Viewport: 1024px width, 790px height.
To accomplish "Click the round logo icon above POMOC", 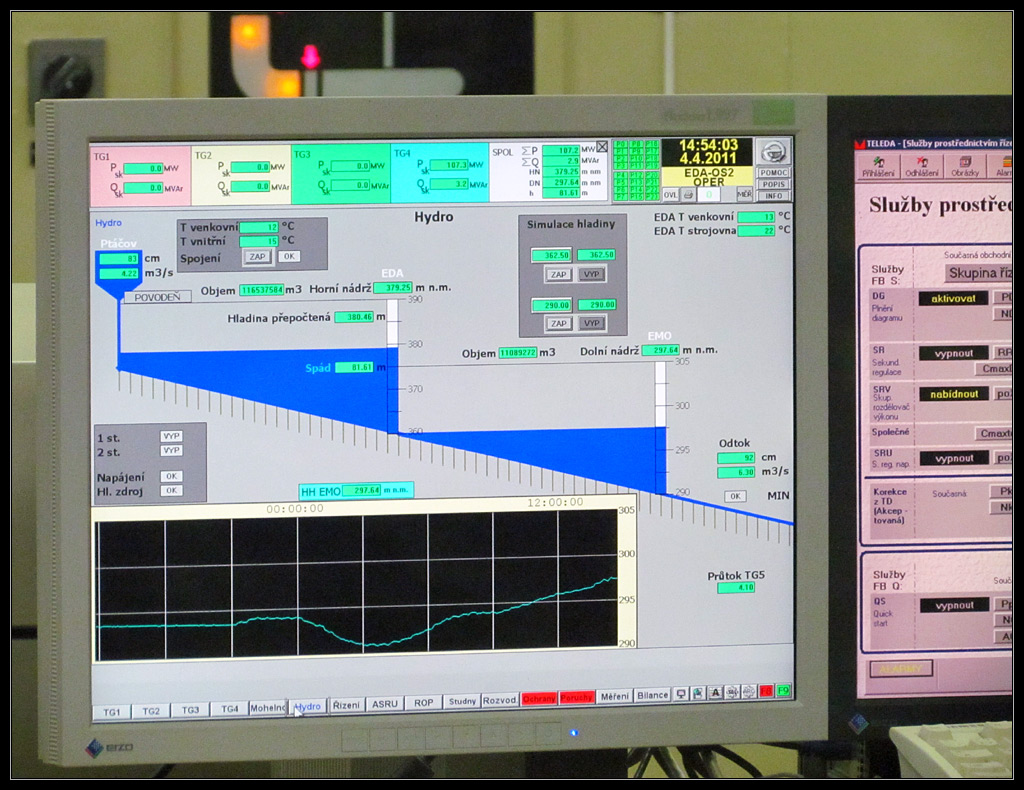I will [x=774, y=151].
